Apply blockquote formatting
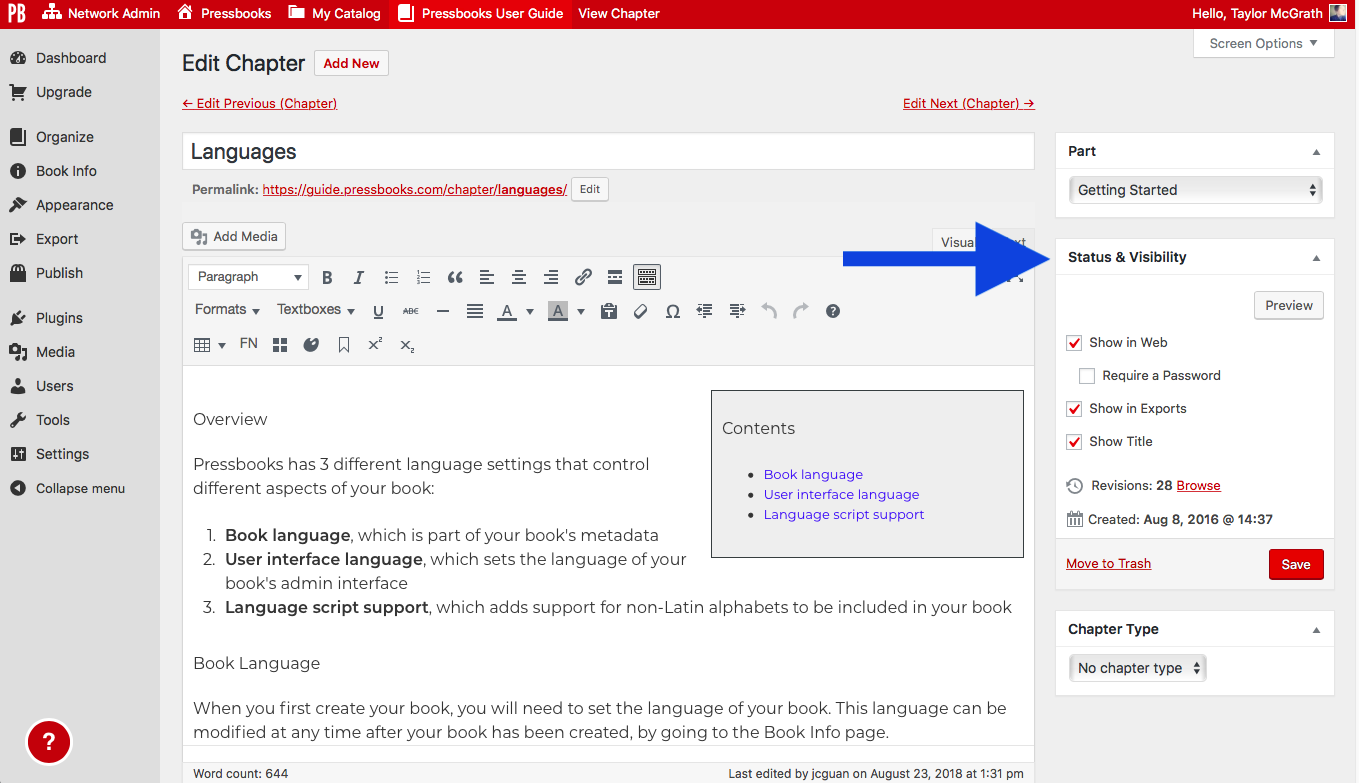The image size is (1359, 783). pyautogui.click(x=455, y=277)
